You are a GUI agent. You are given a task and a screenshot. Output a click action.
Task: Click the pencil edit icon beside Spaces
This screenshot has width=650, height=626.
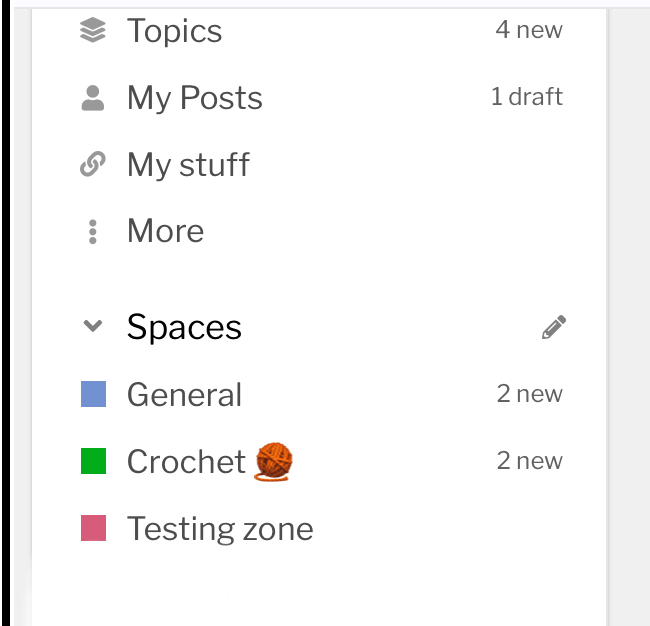click(x=554, y=327)
